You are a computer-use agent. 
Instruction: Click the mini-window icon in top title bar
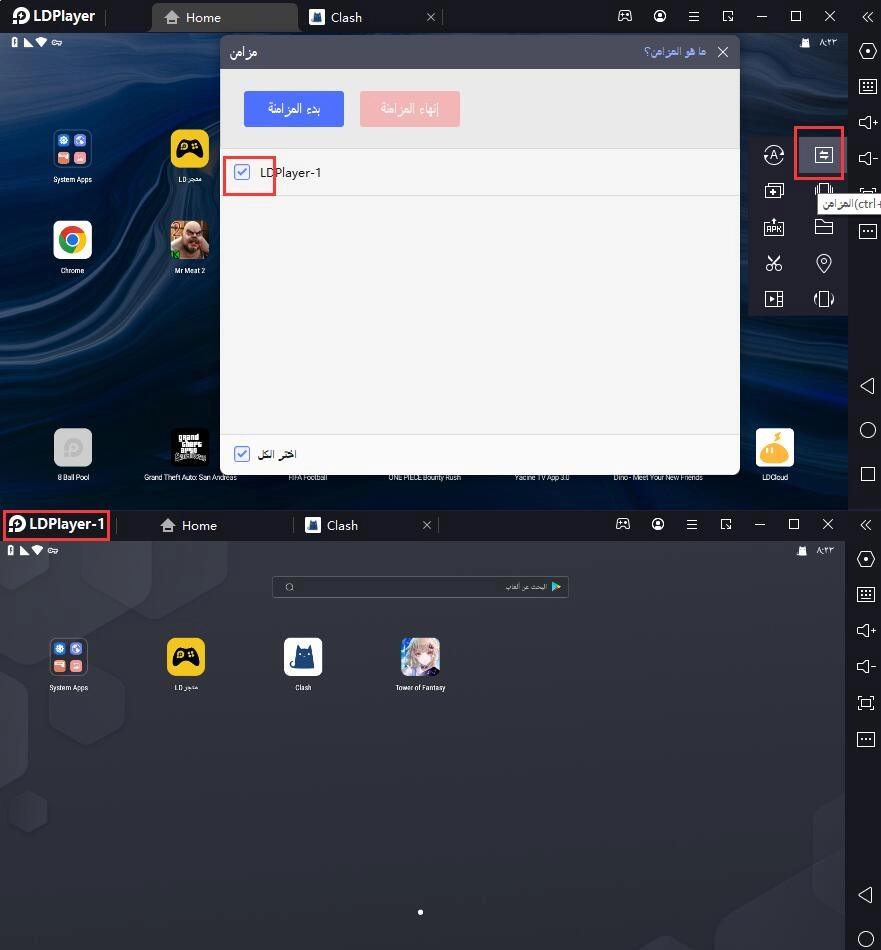tap(728, 16)
